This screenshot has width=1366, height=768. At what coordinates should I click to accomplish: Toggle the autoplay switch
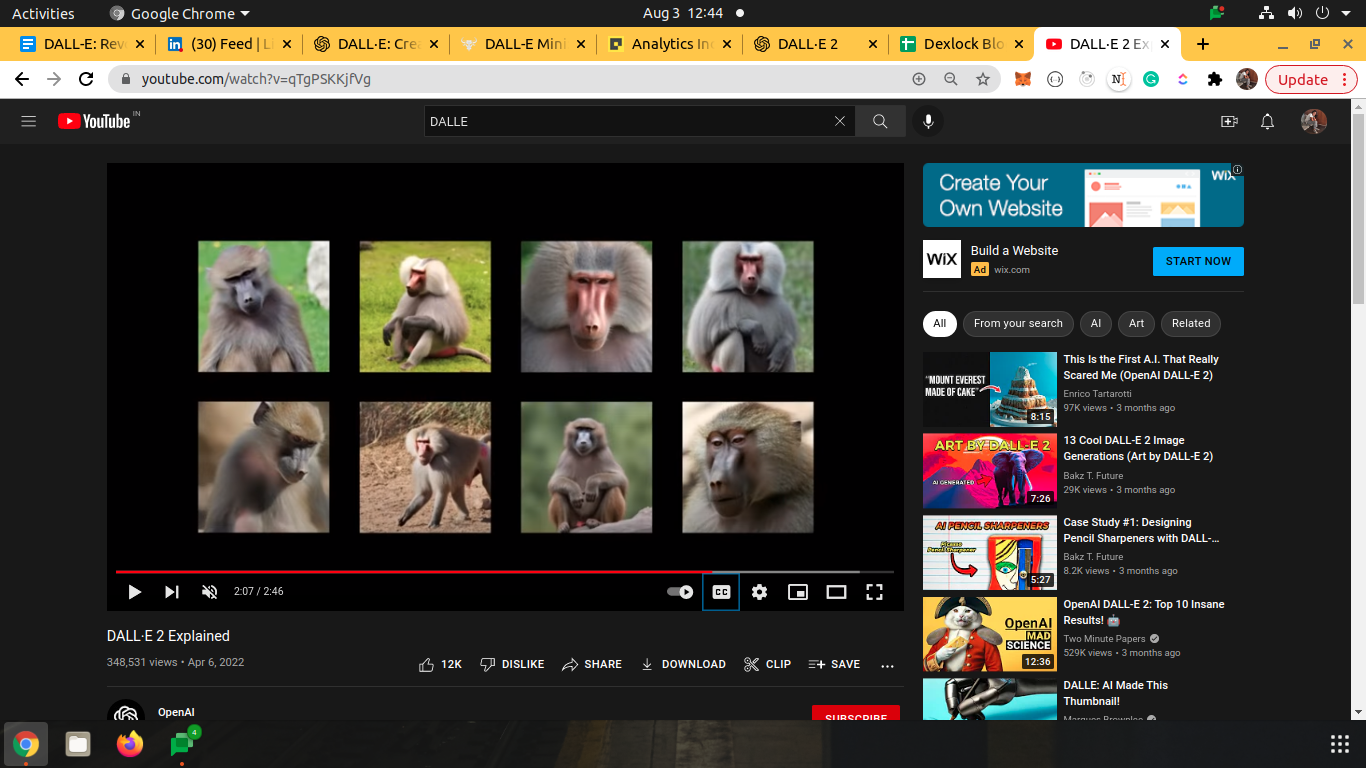pos(680,592)
